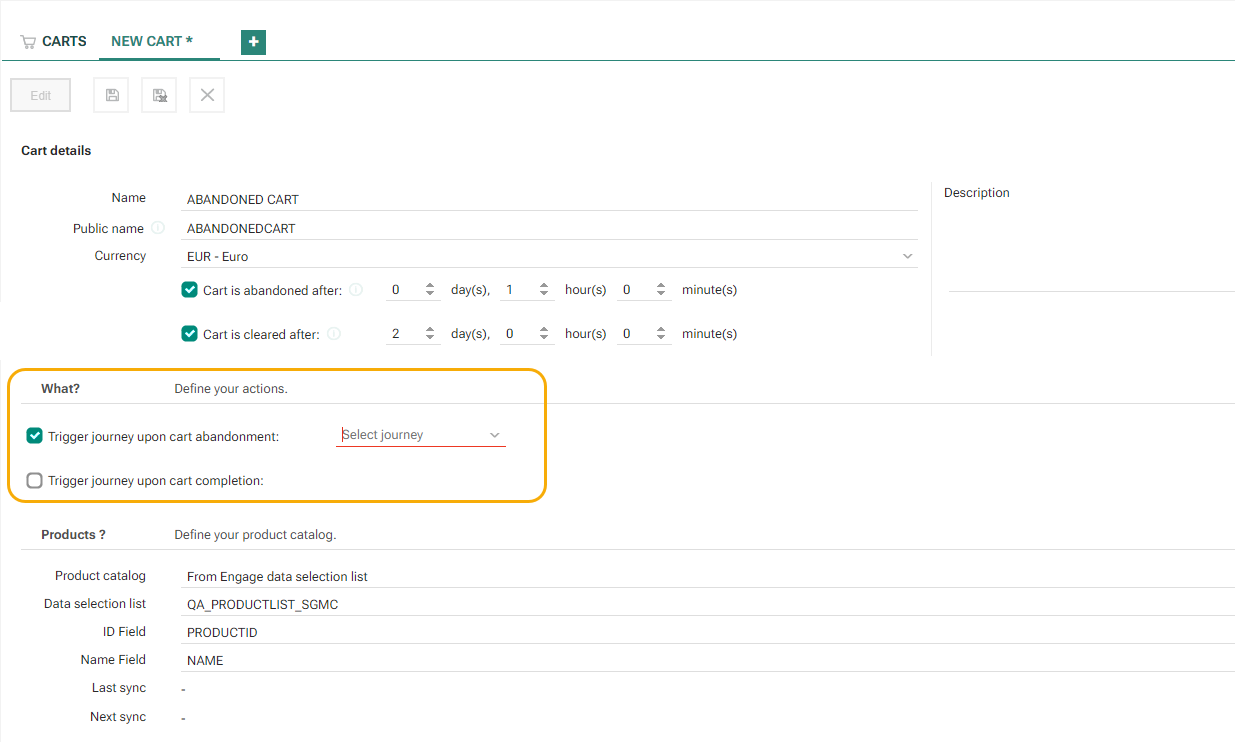
Task: Adjust cleared-after days stepper
Action: (430, 334)
